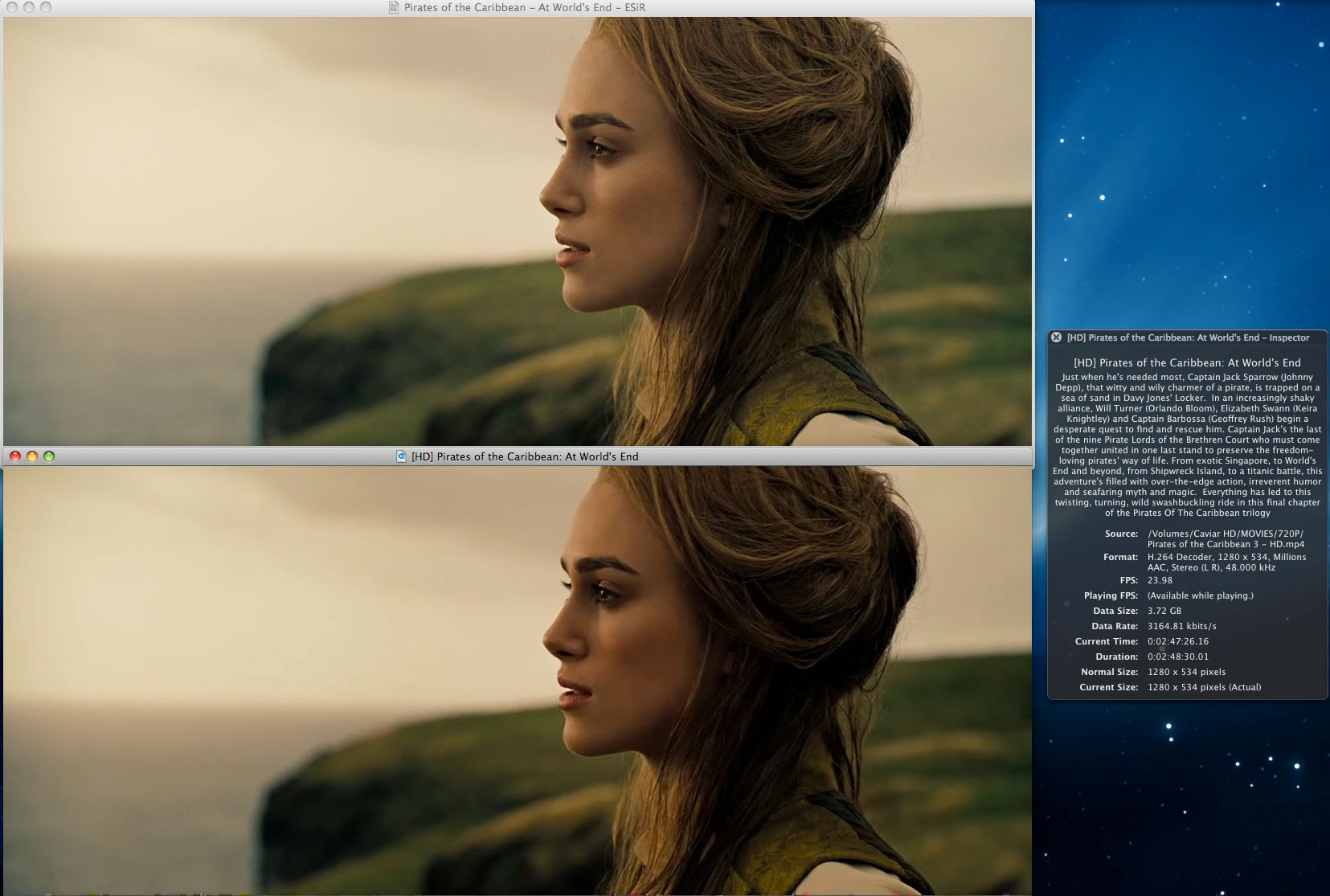Close the Inspector panel with its X button
The width and height of the screenshot is (1330, 896).
point(1057,338)
